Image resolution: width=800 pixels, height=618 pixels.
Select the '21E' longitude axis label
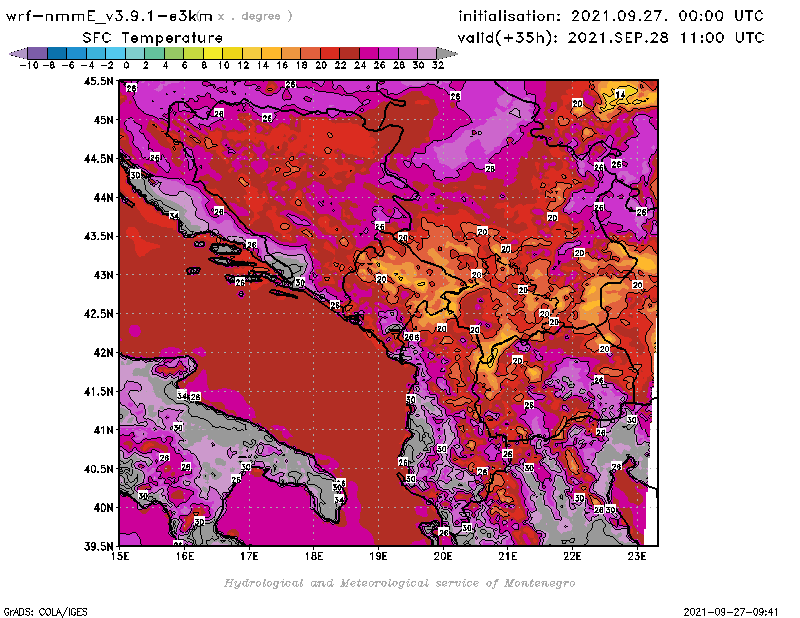(508, 556)
